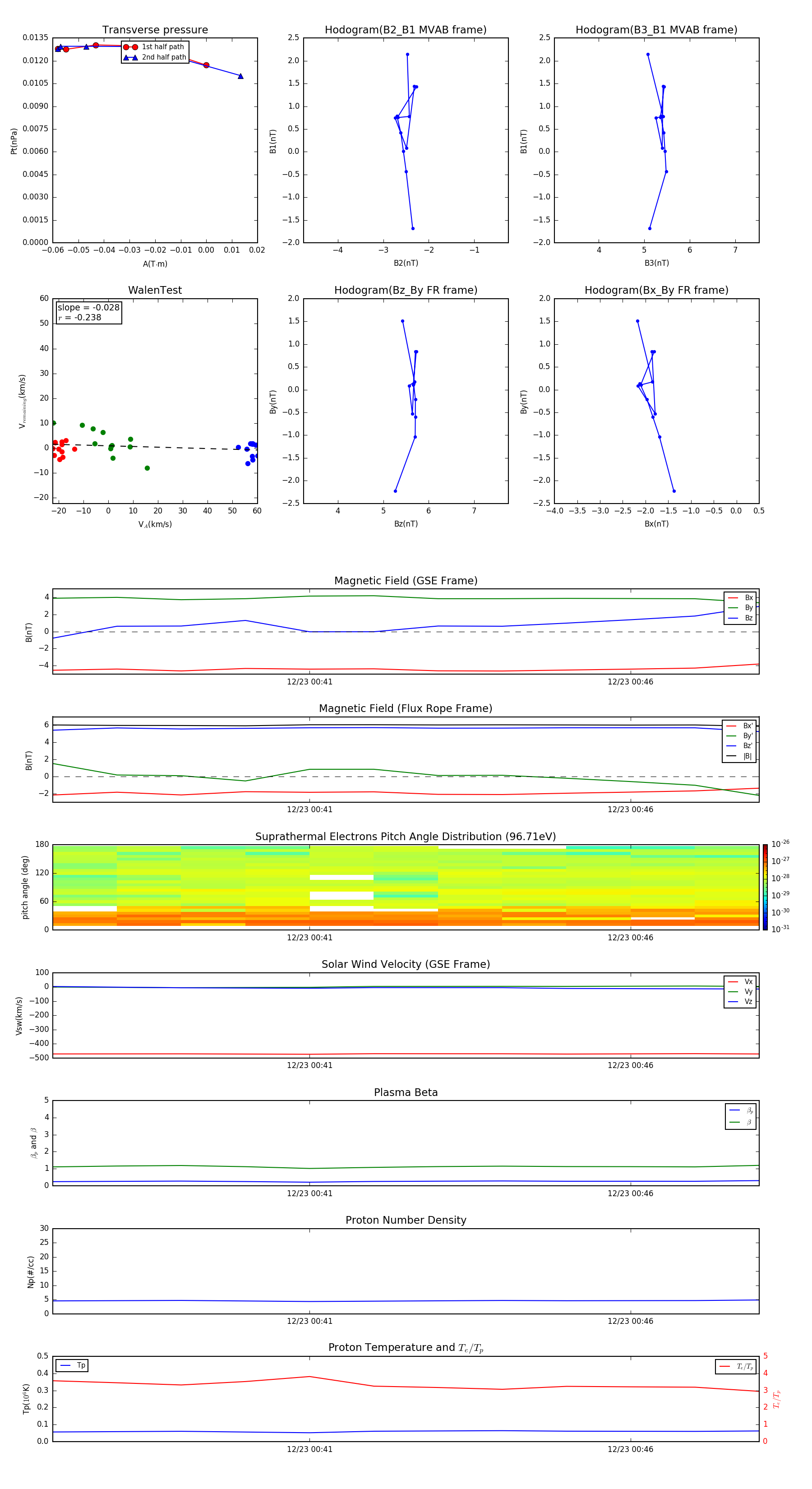The height and width of the screenshot is (1489, 812).
Task: Click the Suprathermal Electrons Pitch Angle title
Action: point(406,837)
